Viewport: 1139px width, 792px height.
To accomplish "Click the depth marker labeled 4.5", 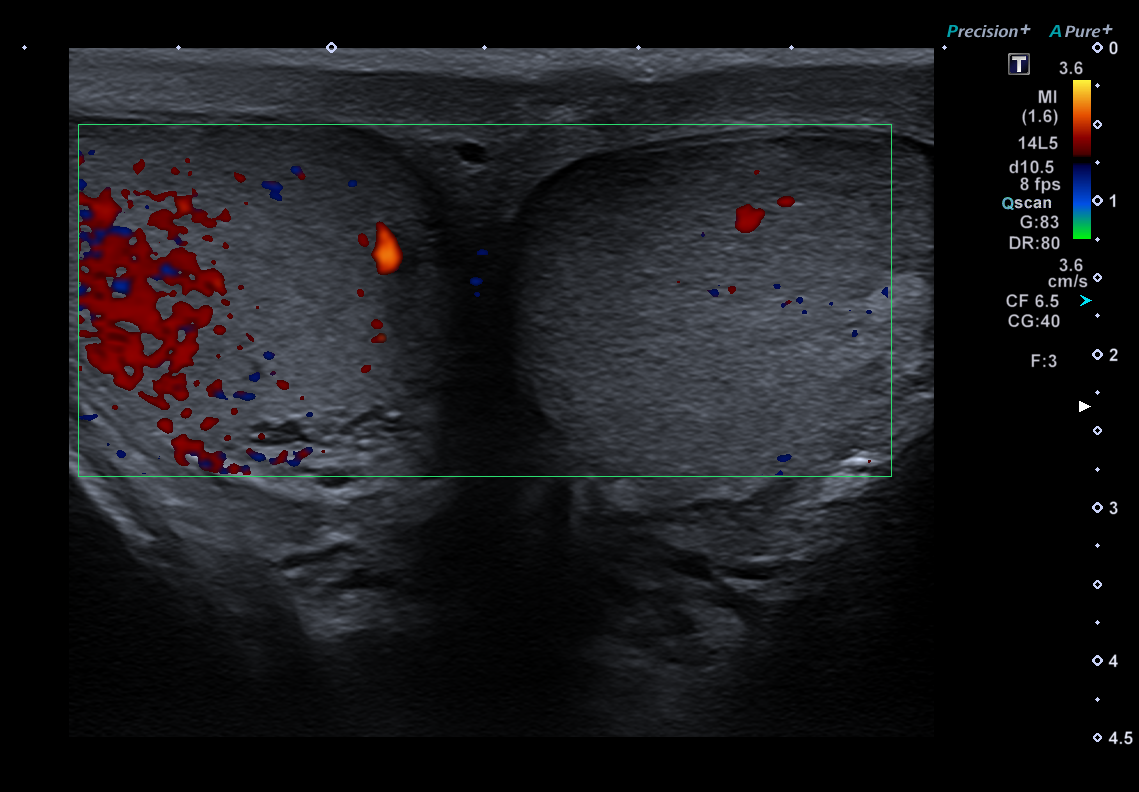I will pyautogui.click(x=1113, y=737).
